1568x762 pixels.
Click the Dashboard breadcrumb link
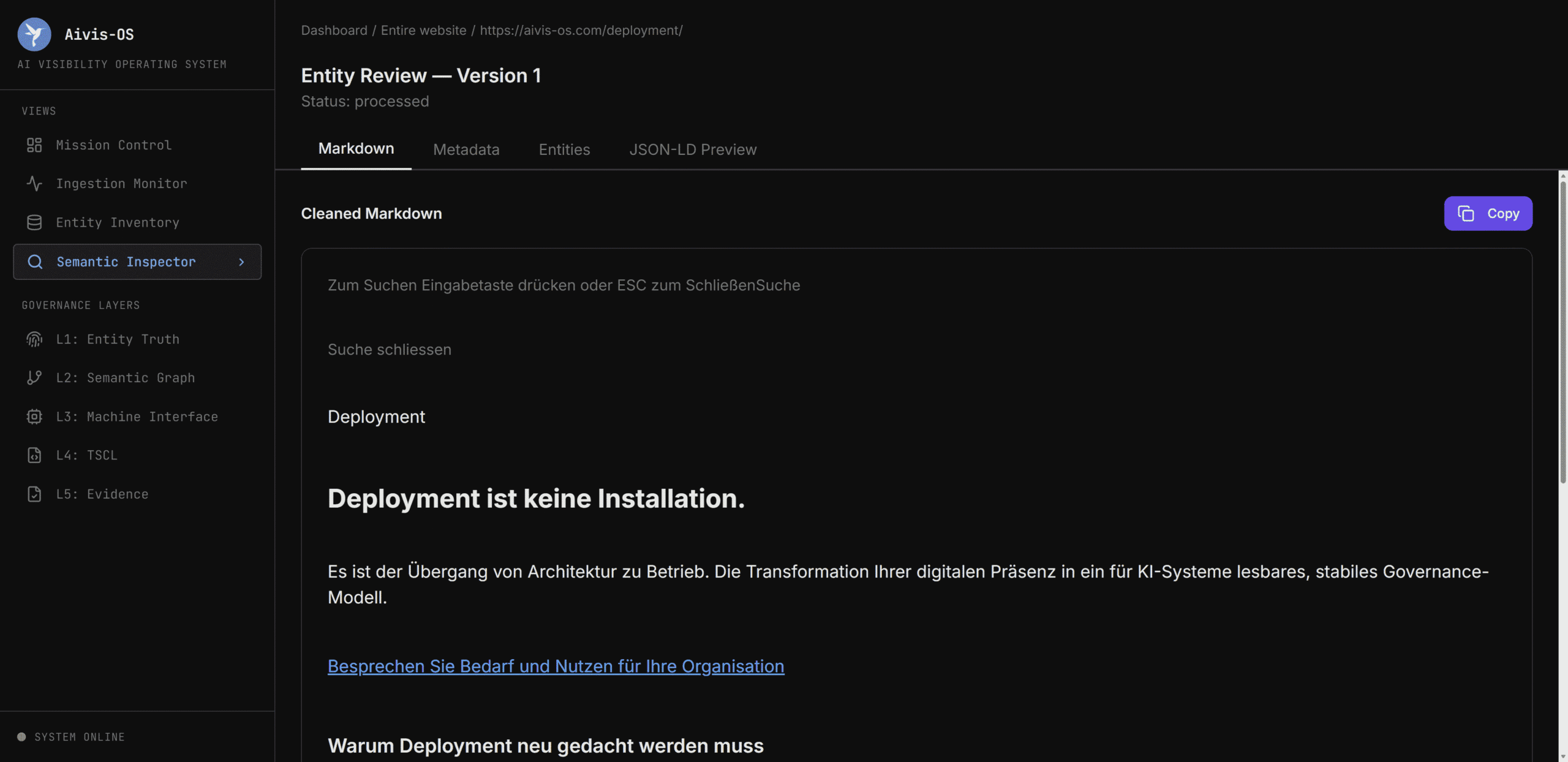pos(334,31)
